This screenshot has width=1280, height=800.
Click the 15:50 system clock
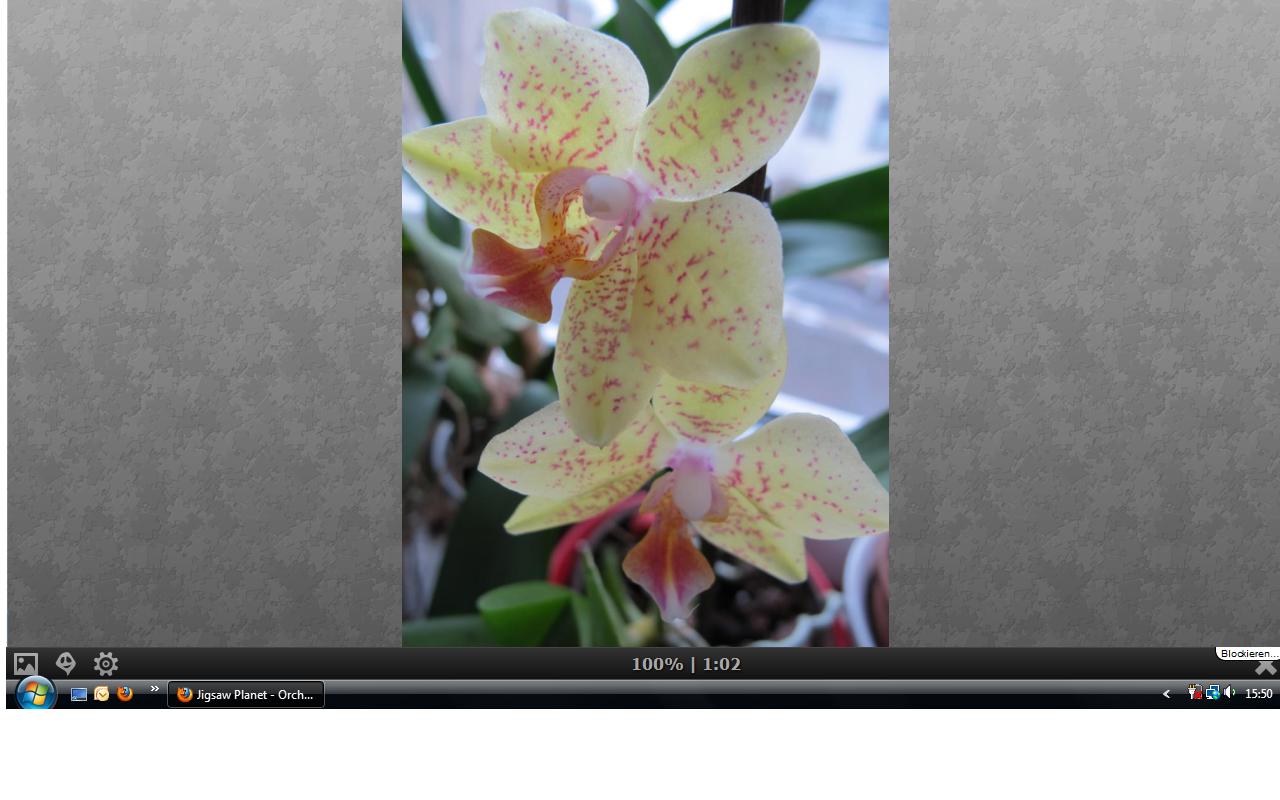click(1258, 694)
